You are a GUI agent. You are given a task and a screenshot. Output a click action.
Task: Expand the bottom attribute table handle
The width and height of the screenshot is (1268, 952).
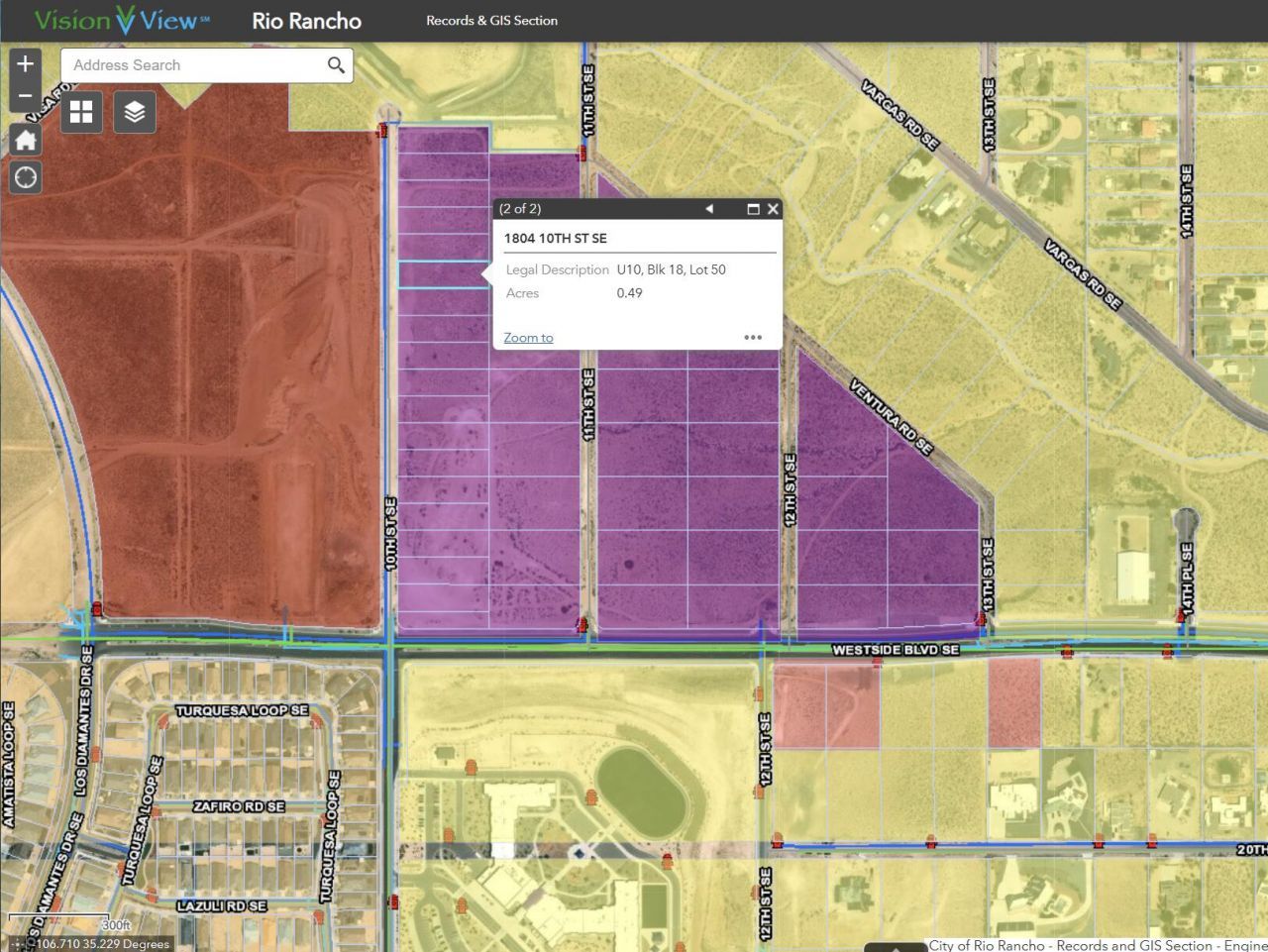click(895, 947)
